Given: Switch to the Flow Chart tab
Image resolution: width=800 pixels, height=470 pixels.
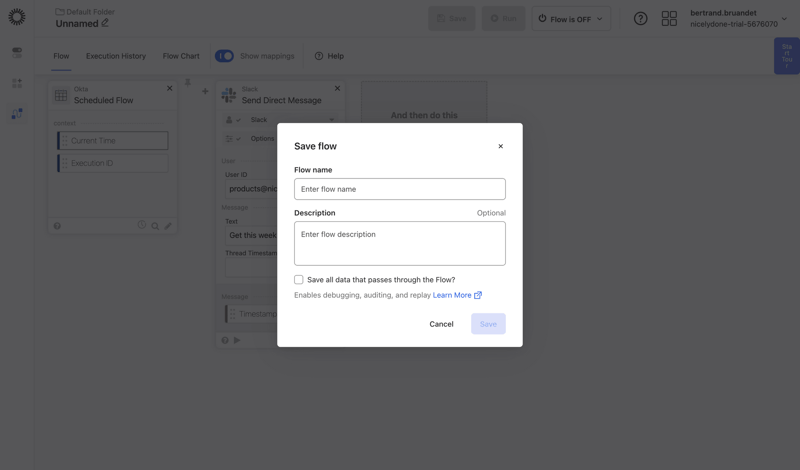Looking at the screenshot, I should coord(181,56).
